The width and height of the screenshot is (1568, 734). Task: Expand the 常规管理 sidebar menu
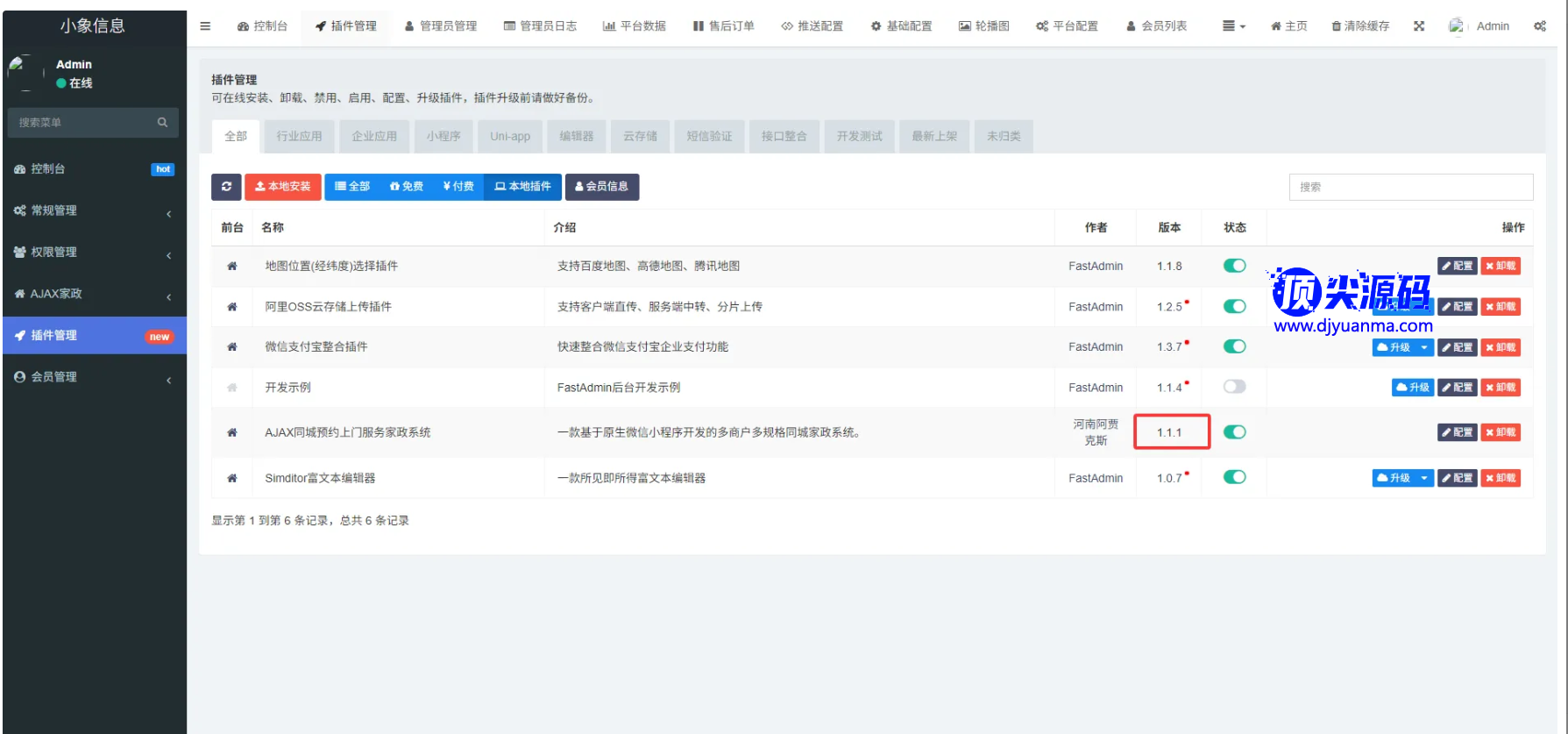93,210
